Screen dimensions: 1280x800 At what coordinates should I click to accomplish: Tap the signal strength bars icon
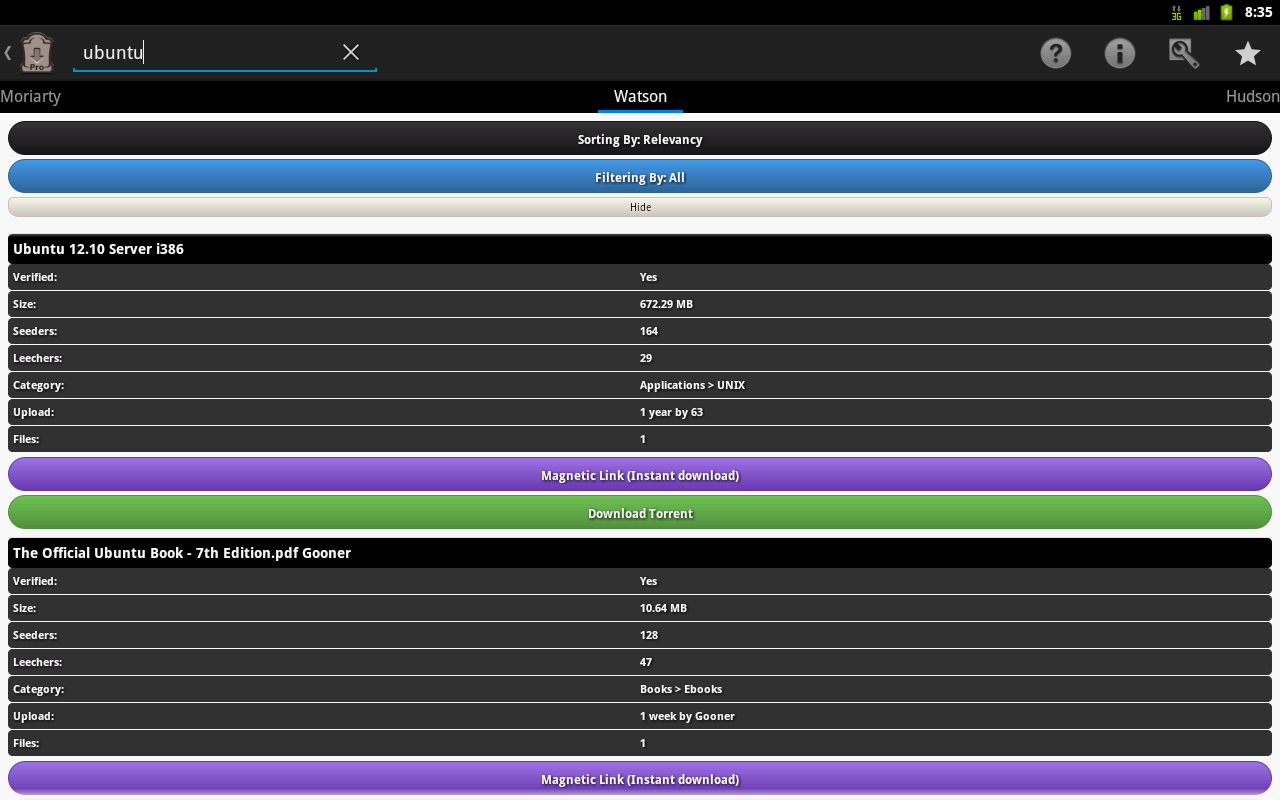(x=1201, y=13)
